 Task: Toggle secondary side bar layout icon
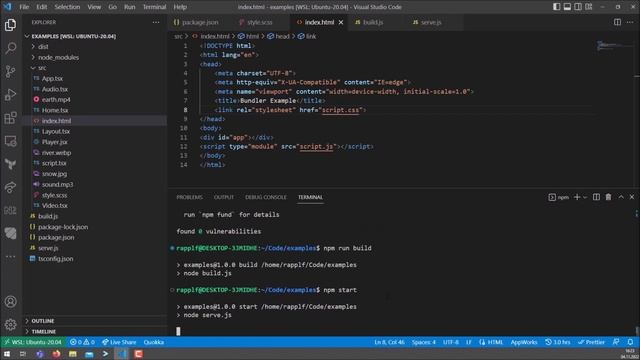pos(578,7)
